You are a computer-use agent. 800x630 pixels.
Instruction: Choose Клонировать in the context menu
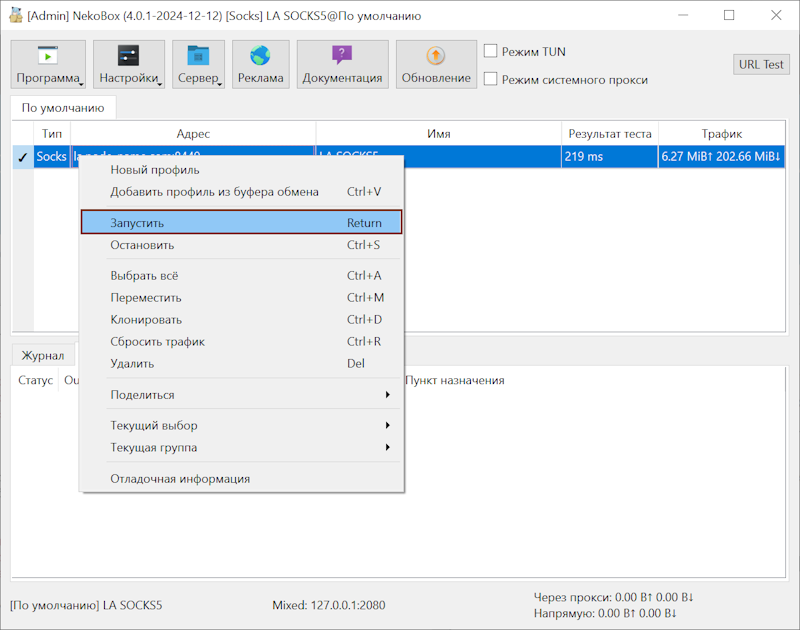pos(146,320)
